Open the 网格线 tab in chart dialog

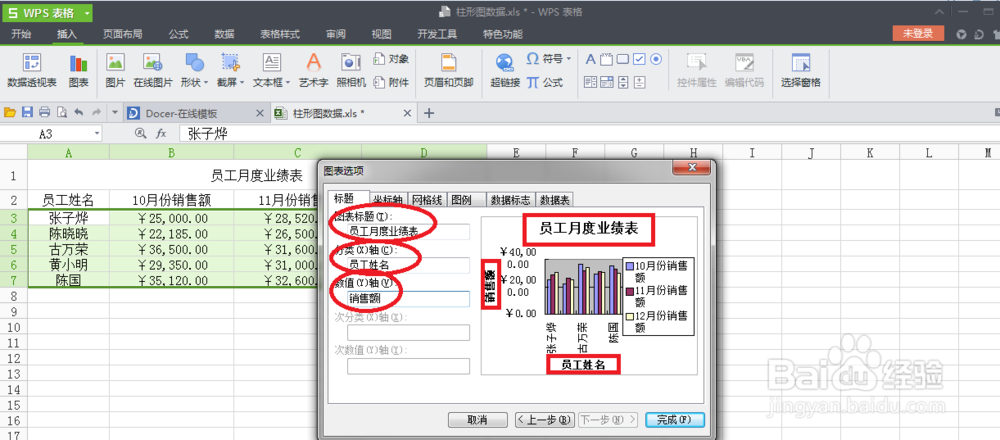coord(427,200)
